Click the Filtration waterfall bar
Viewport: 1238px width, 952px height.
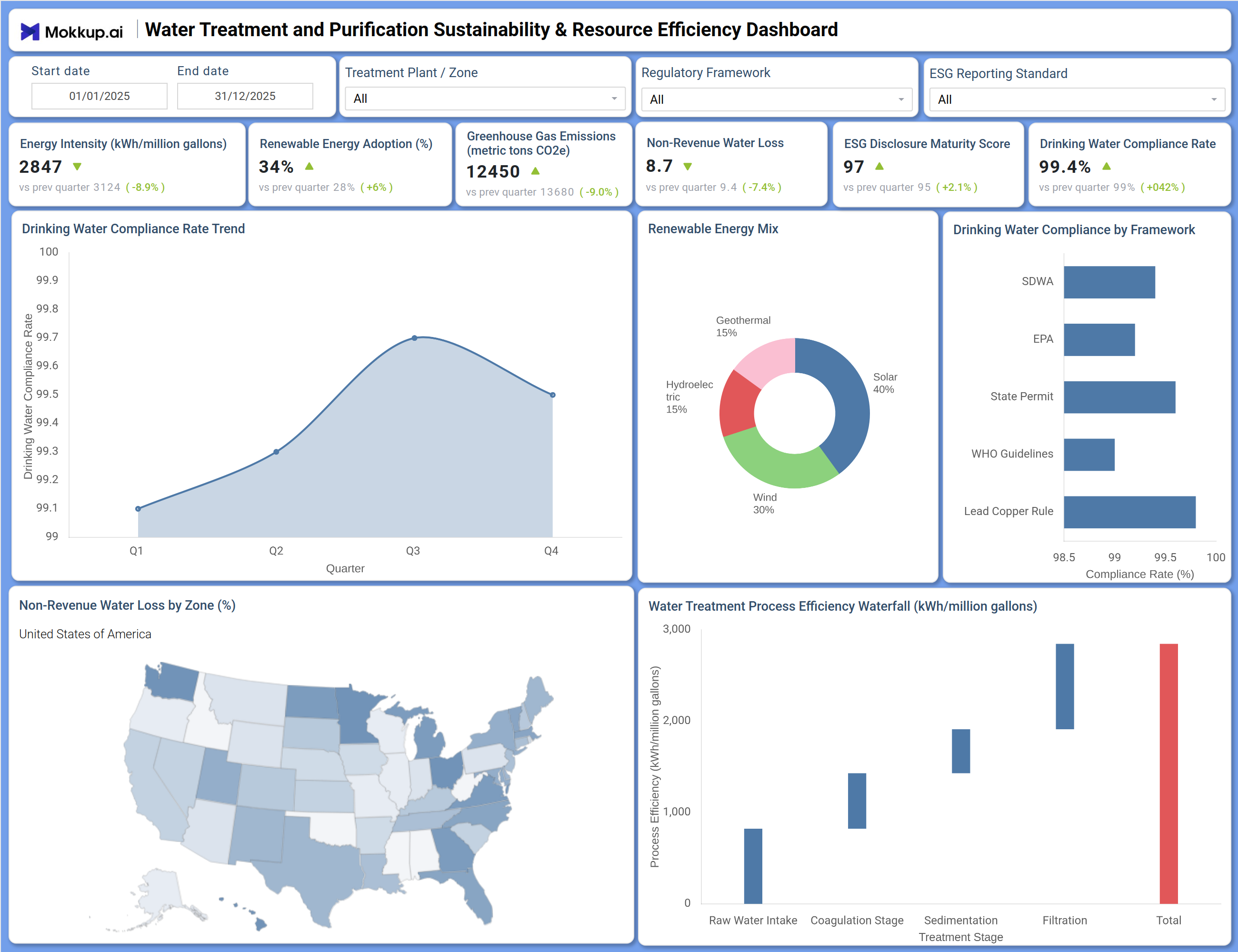[1065, 686]
